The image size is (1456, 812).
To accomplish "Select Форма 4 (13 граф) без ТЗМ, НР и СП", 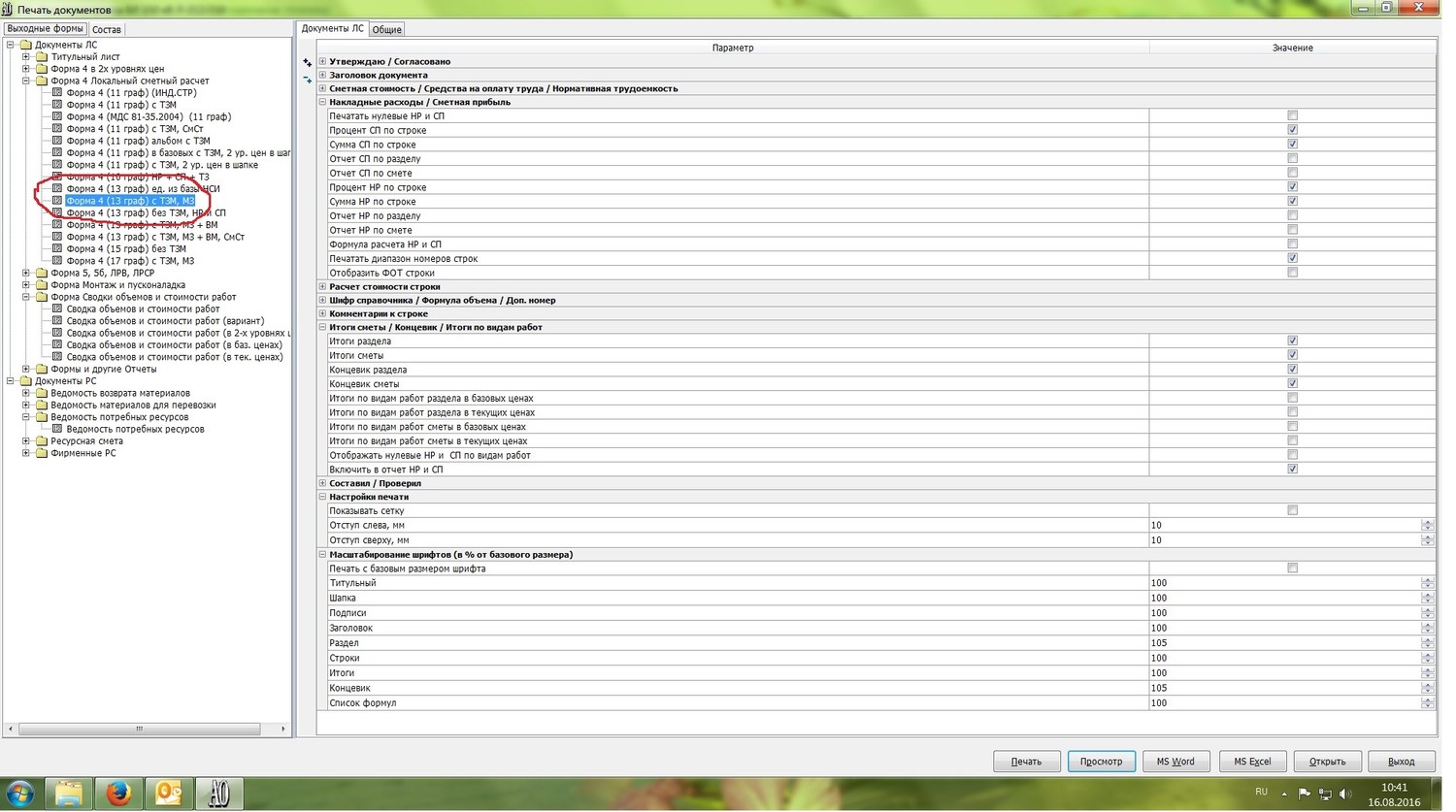I will tap(146, 213).
